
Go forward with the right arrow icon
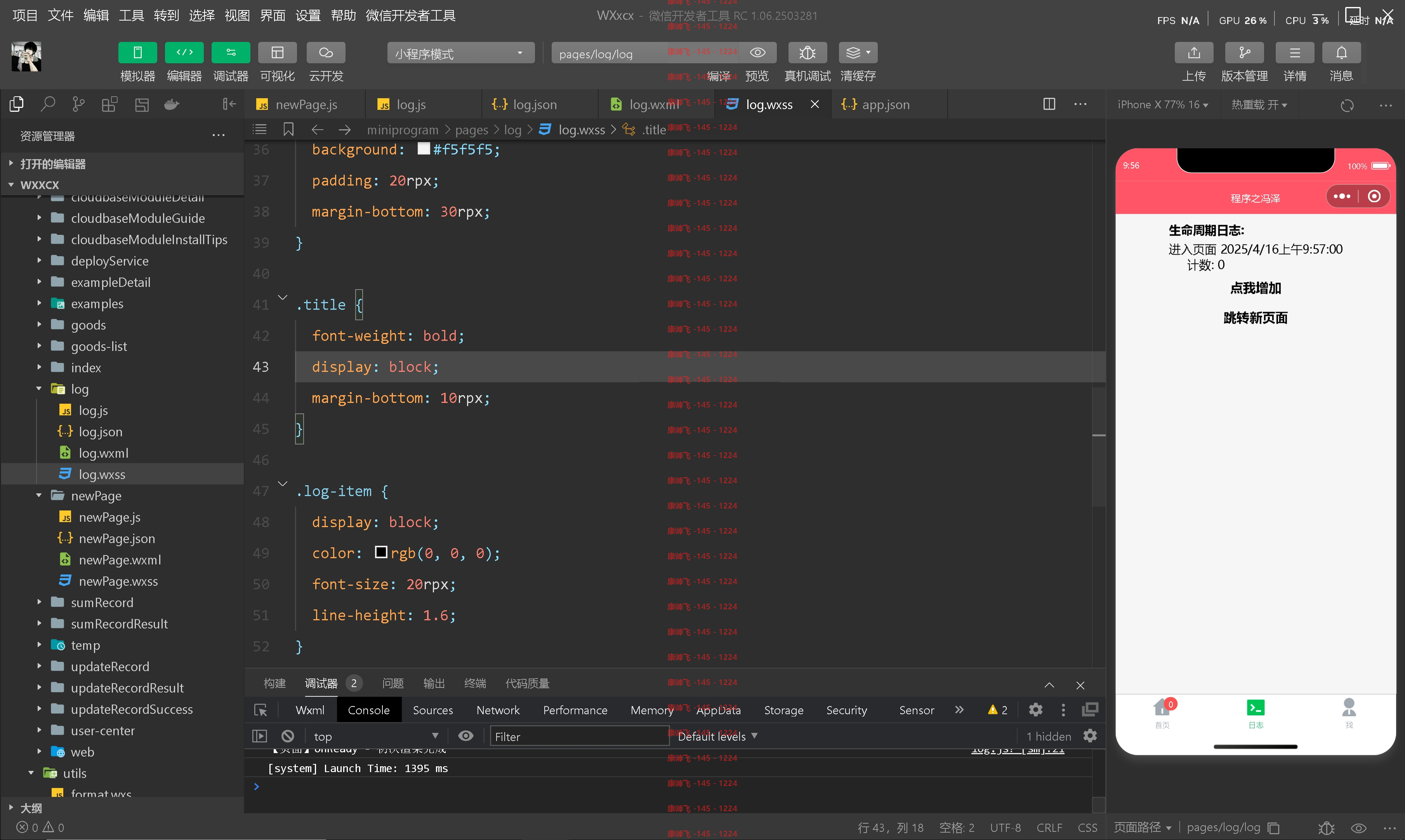345,130
